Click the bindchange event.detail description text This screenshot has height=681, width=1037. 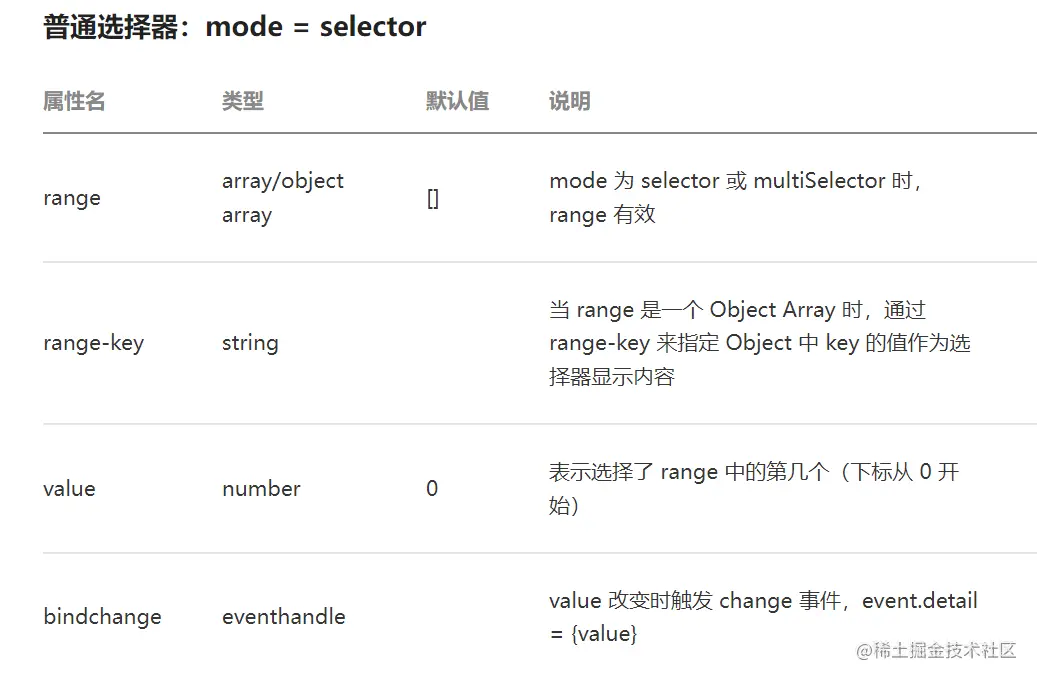(x=762, y=617)
